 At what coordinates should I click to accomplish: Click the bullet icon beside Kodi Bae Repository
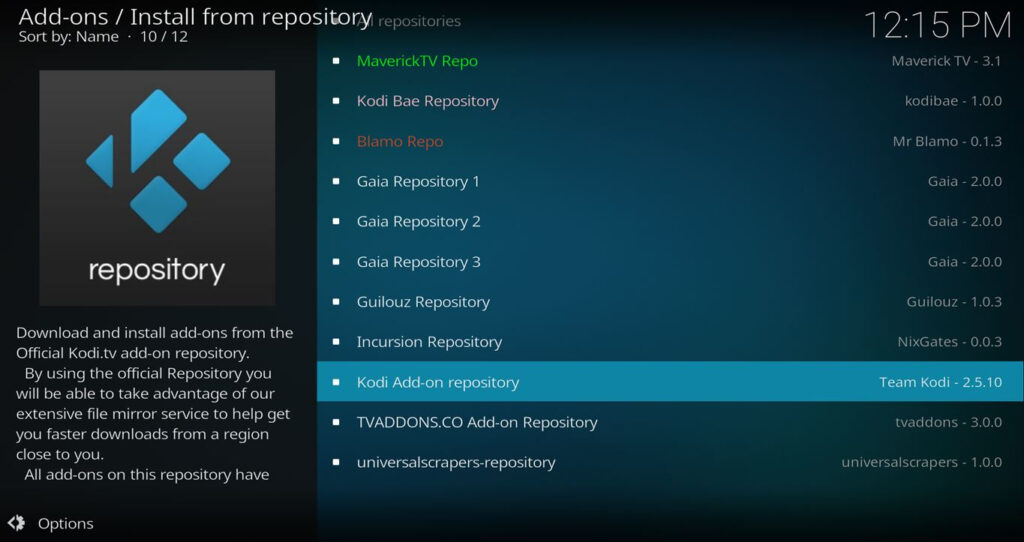(336, 101)
